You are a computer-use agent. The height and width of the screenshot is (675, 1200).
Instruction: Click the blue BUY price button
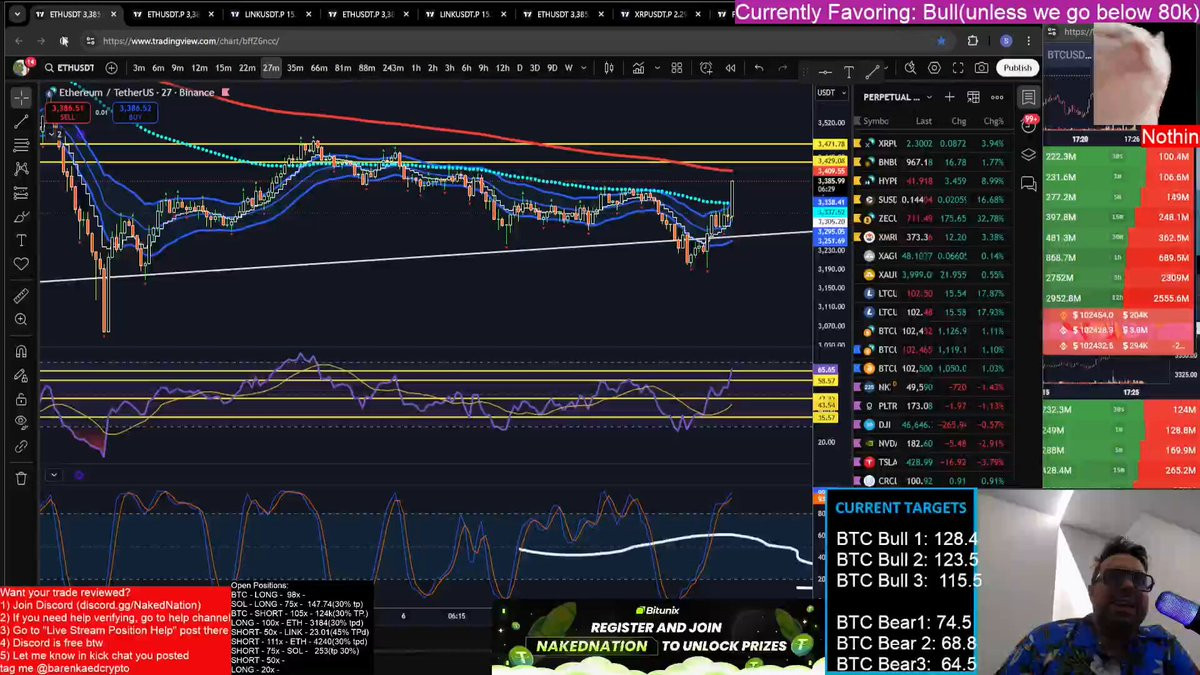coord(134,112)
